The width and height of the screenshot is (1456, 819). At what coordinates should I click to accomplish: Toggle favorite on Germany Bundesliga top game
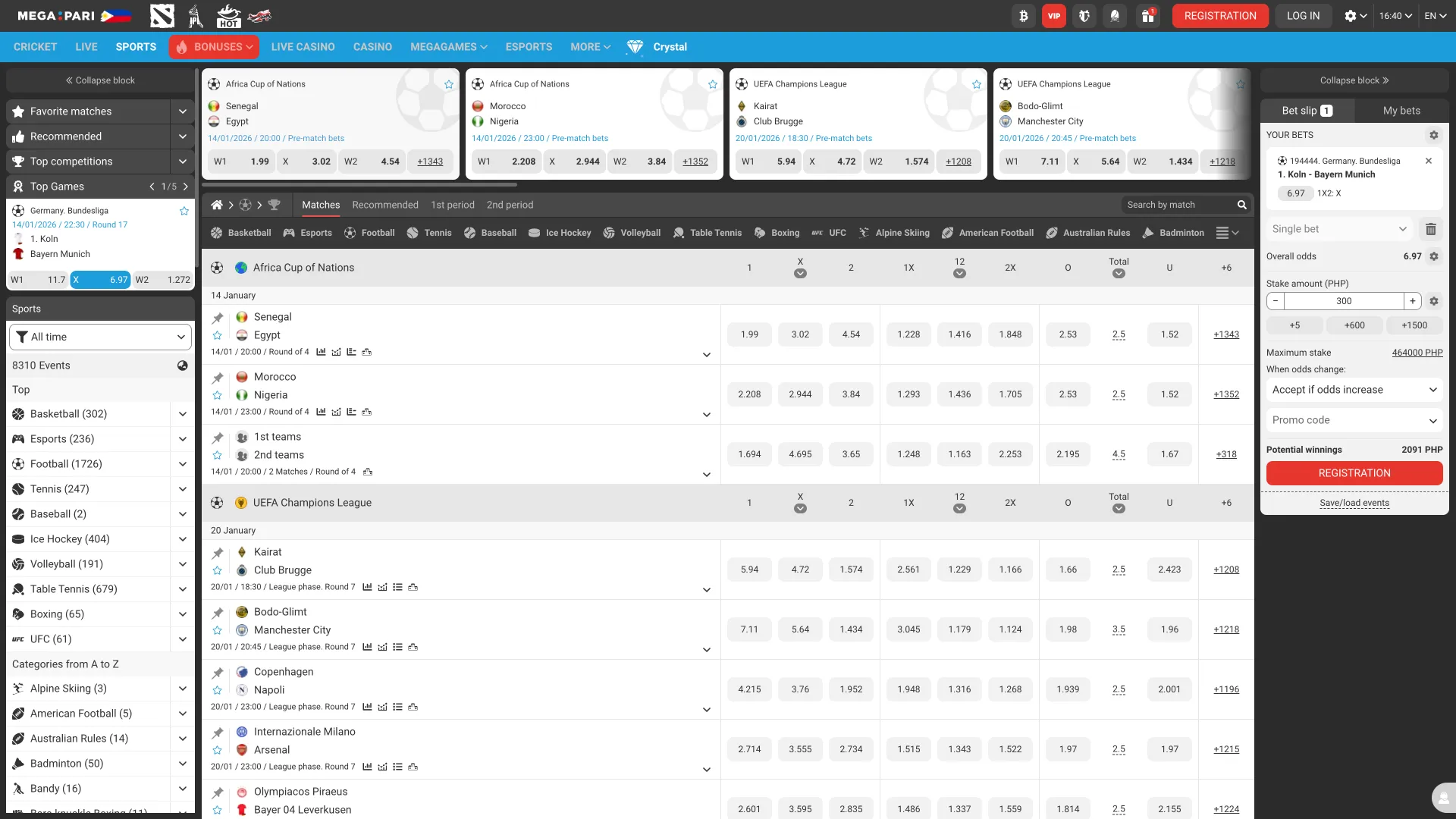(184, 211)
